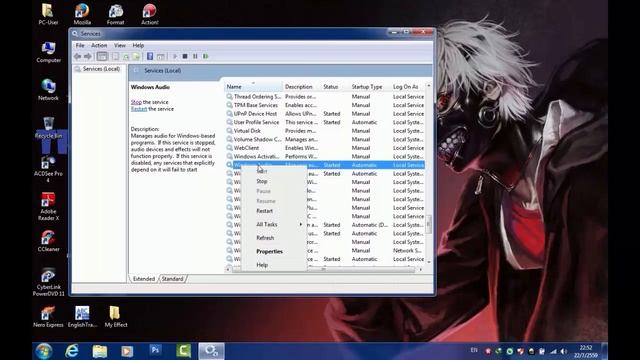Click the EN language indicator in tray
The image size is (640, 360).
point(474,350)
